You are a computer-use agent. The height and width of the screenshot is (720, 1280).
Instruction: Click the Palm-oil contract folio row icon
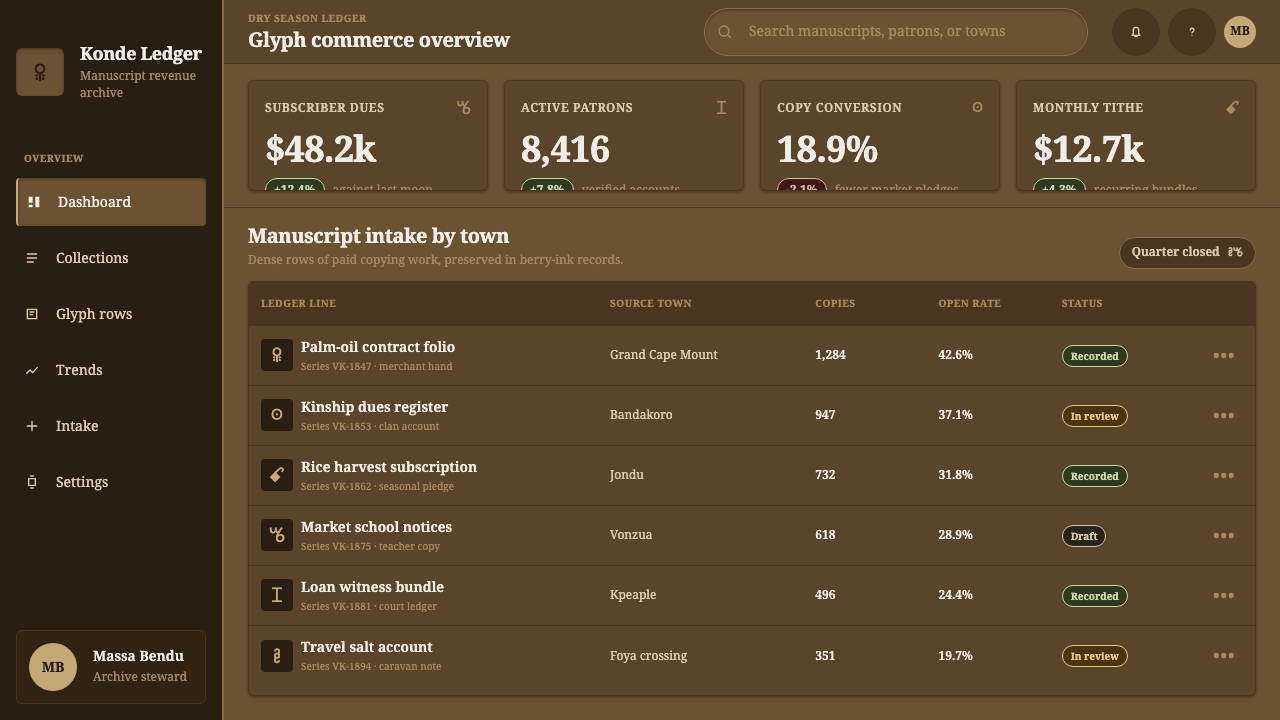pos(277,355)
